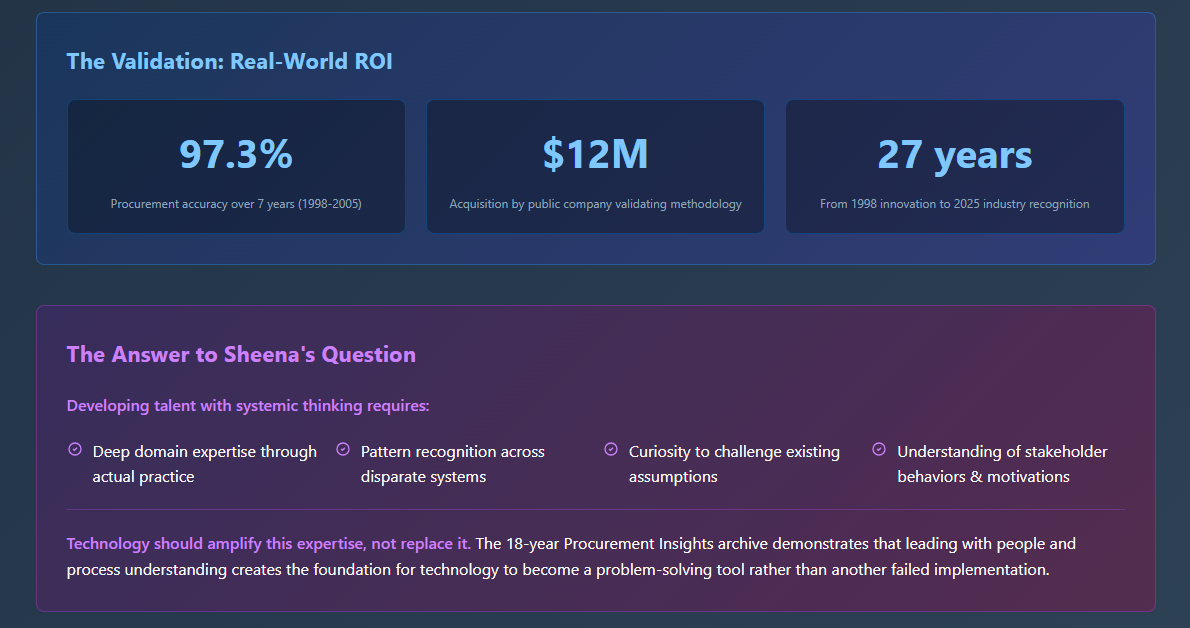Screen dimensions: 1190x628
Task: Click the check icon next to Curiosity to challenge
Action: pos(611,450)
